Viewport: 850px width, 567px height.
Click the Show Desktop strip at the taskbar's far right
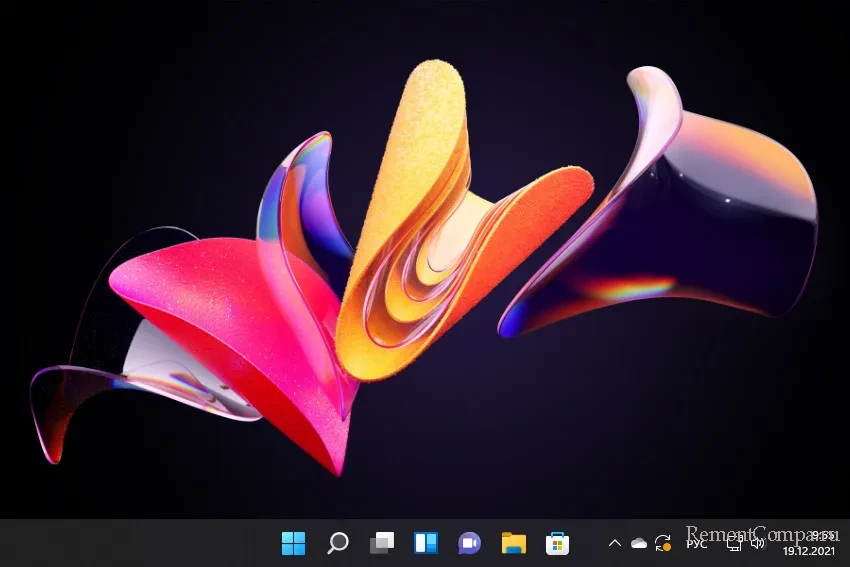pyautogui.click(x=846, y=543)
